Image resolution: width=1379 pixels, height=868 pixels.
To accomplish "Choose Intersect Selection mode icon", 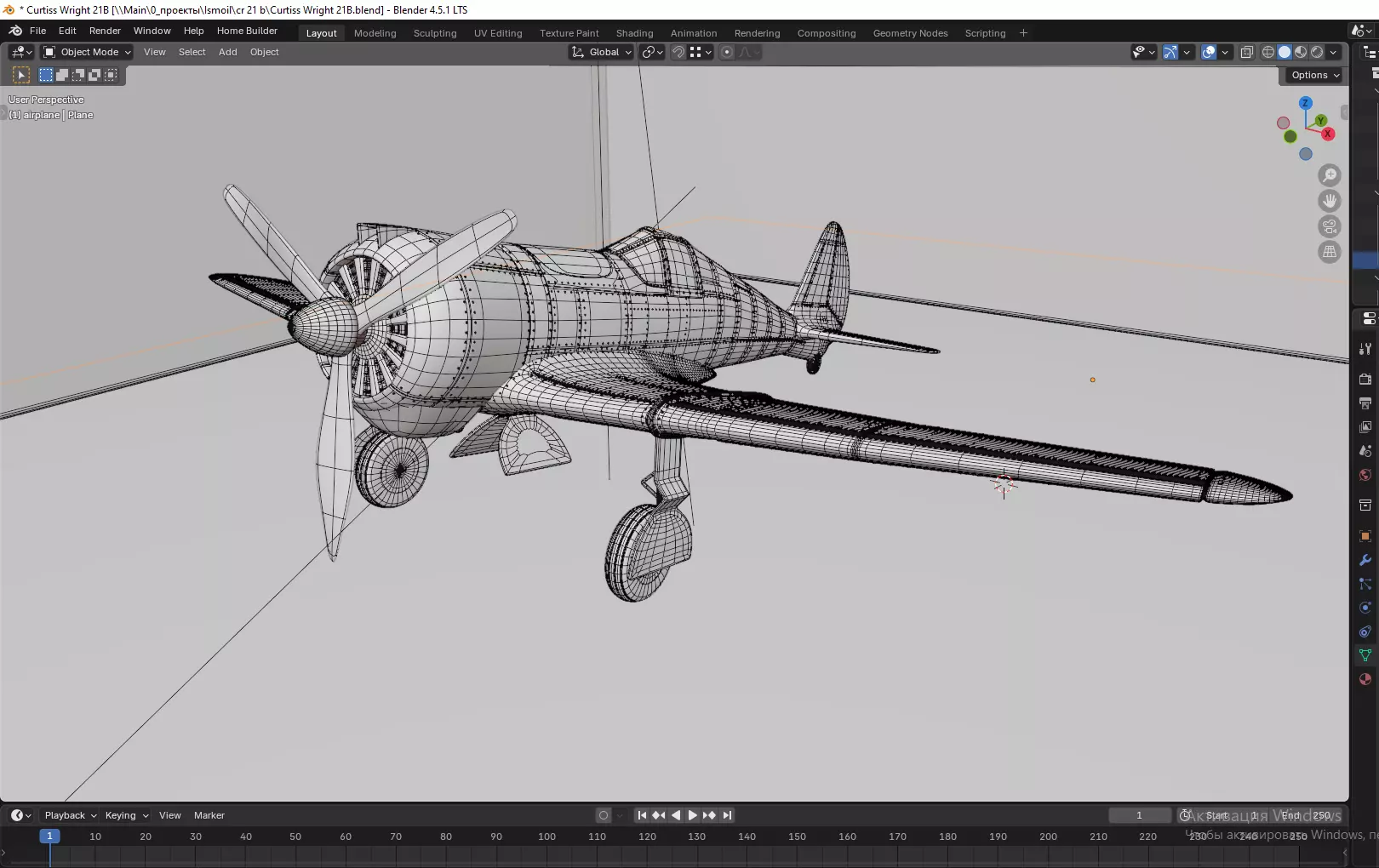I will click(x=111, y=75).
